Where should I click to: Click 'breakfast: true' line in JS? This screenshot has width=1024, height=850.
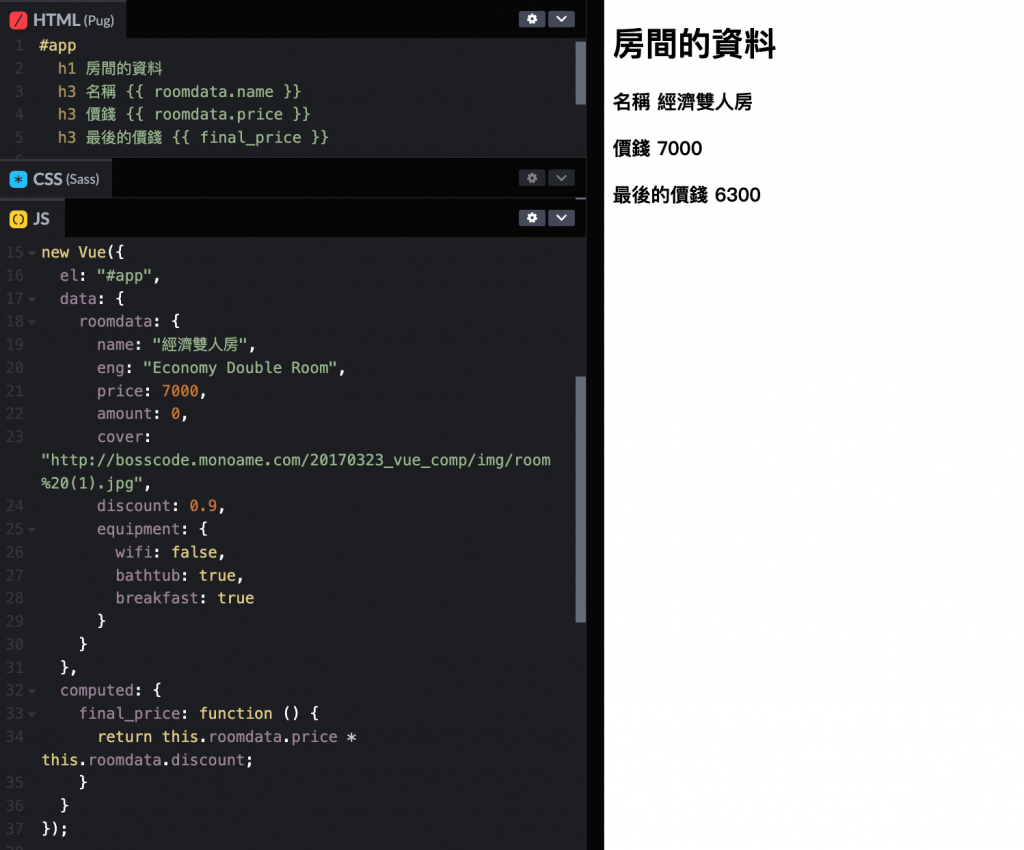185,598
